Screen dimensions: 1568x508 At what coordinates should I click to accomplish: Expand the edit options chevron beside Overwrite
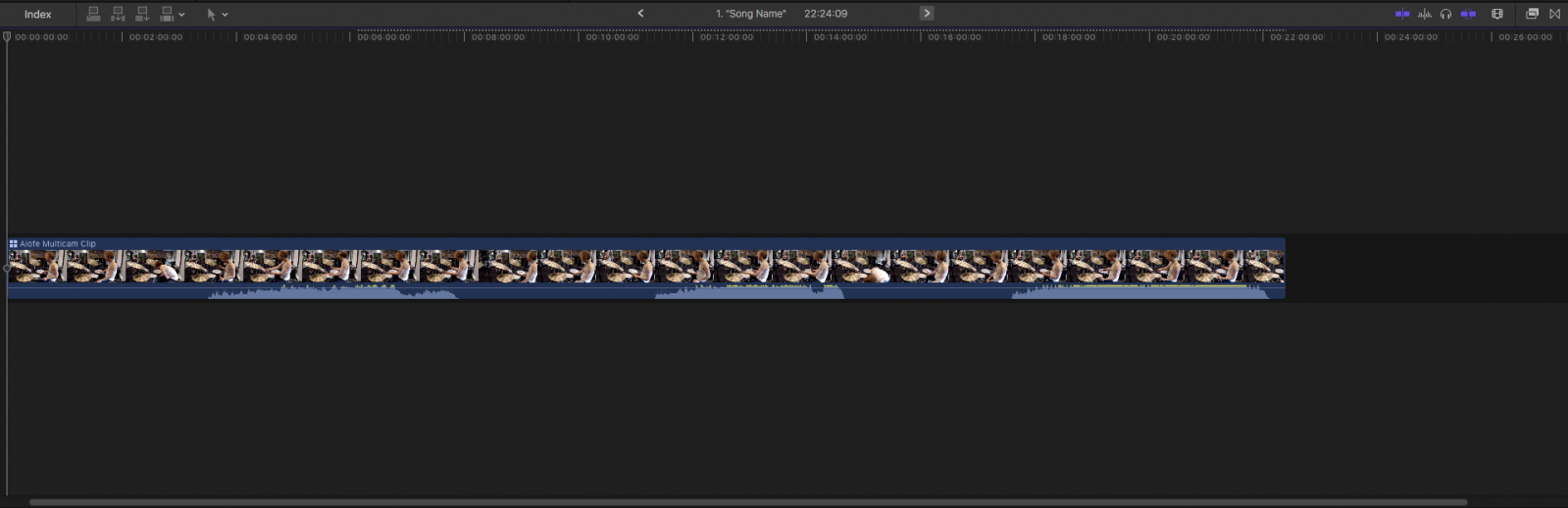pyautogui.click(x=181, y=15)
